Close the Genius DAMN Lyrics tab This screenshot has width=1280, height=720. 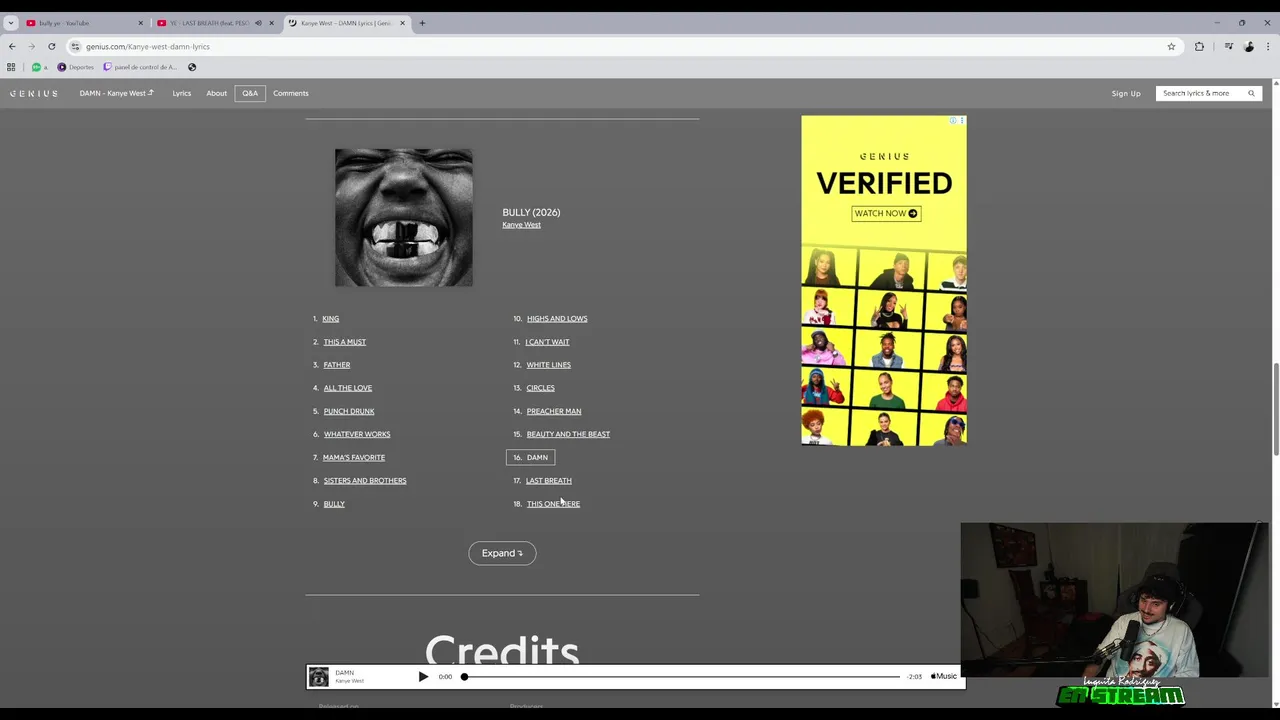click(402, 23)
